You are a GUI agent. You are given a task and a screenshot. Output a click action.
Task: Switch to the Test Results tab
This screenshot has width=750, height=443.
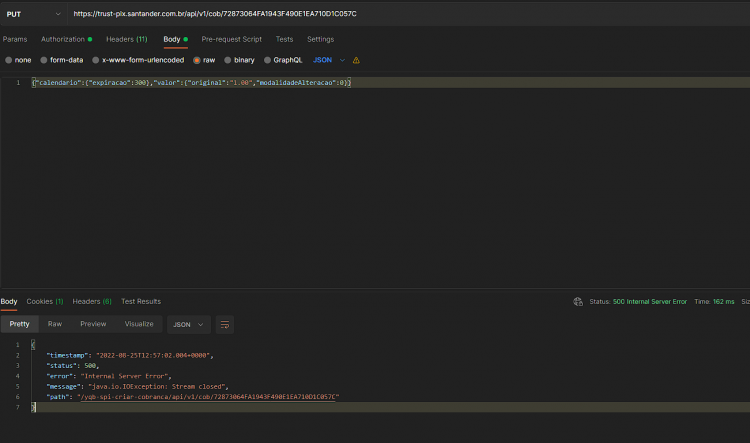141,301
